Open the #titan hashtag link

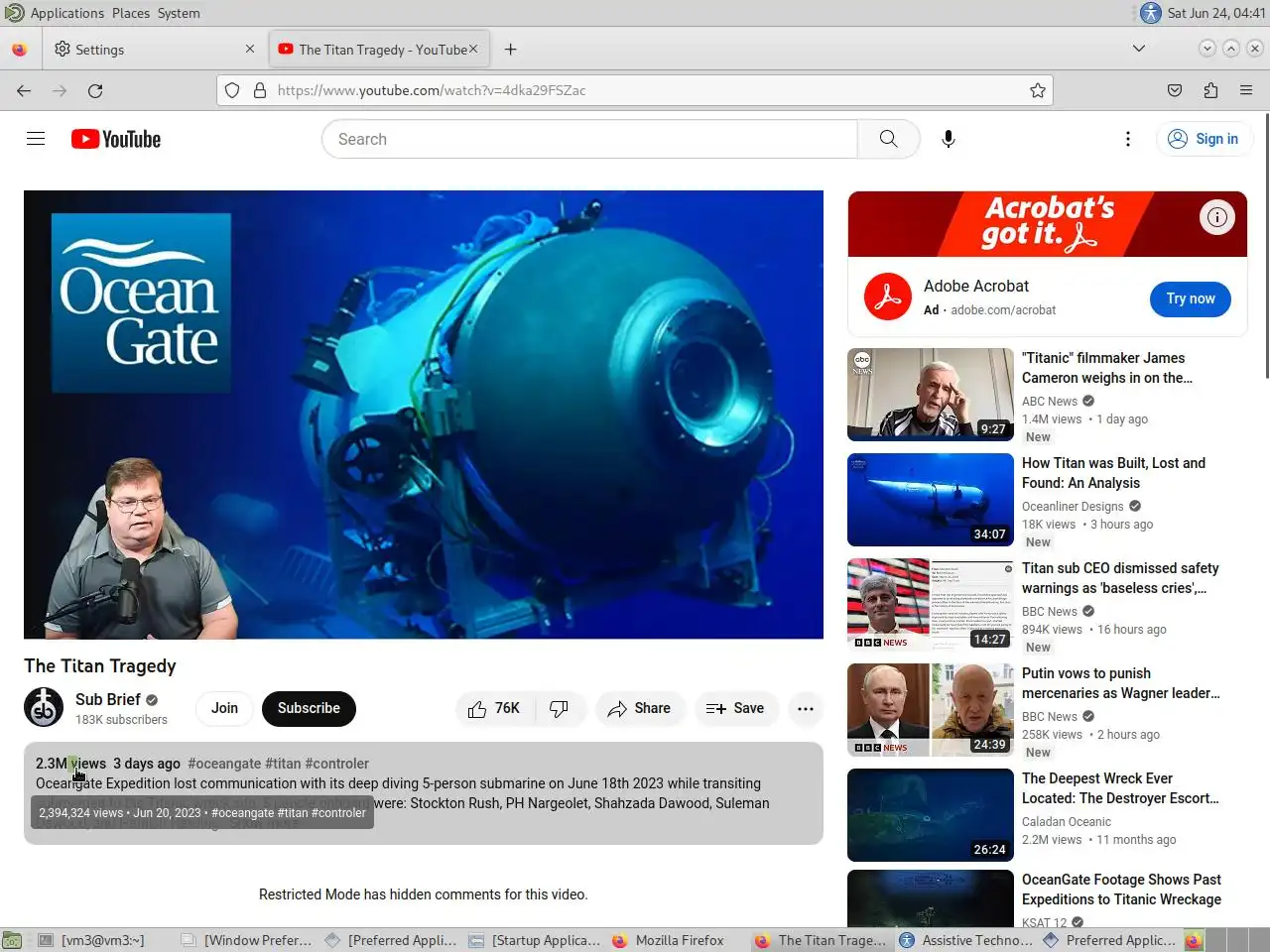click(283, 764)
